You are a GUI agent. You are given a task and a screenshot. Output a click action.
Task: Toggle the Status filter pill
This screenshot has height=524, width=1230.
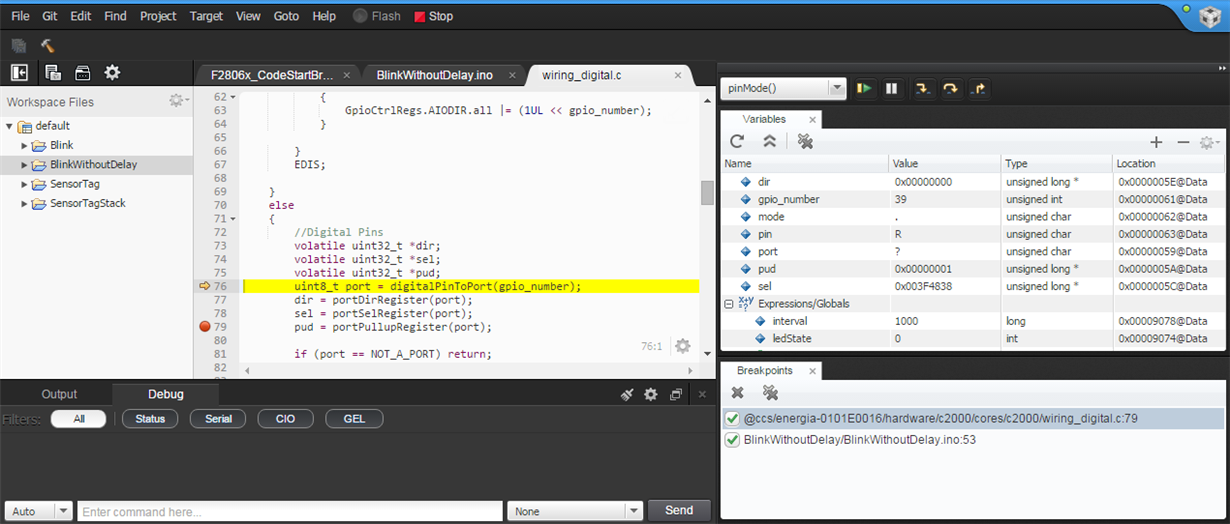(x=150, y=419)
